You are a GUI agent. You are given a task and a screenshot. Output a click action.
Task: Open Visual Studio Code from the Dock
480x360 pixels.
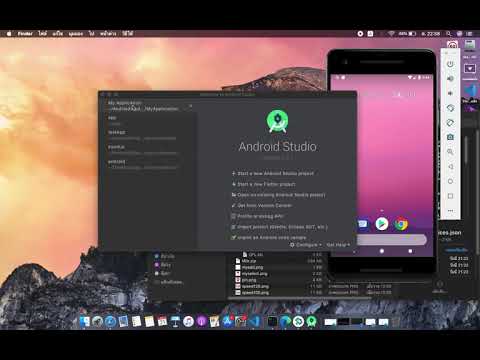pyautogui.click(x=255, y=321)
